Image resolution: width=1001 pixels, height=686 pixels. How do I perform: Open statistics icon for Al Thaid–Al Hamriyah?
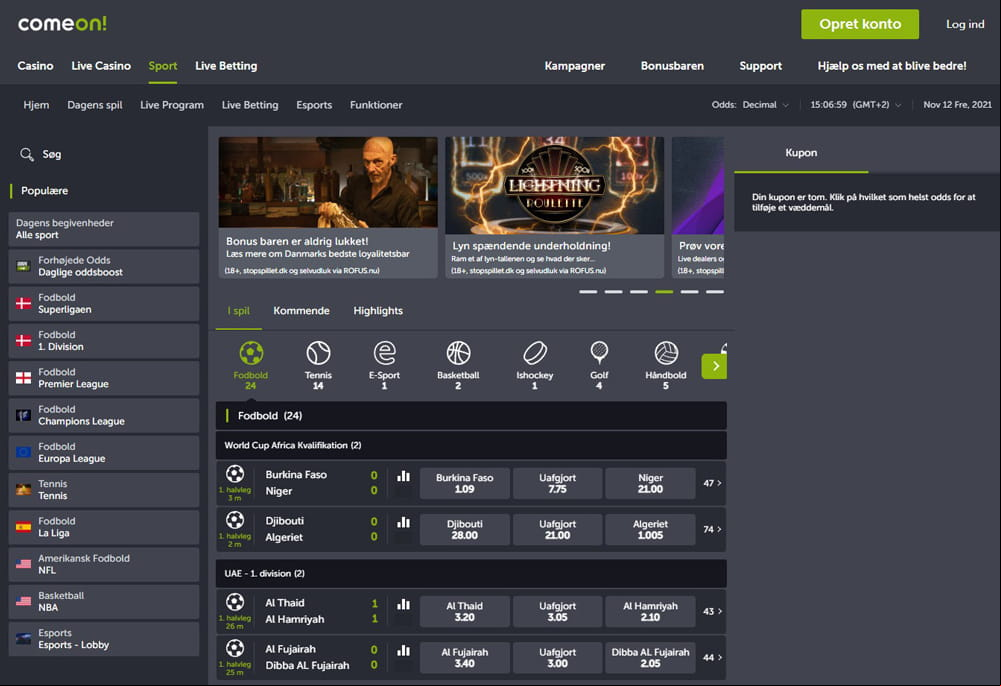403,604
